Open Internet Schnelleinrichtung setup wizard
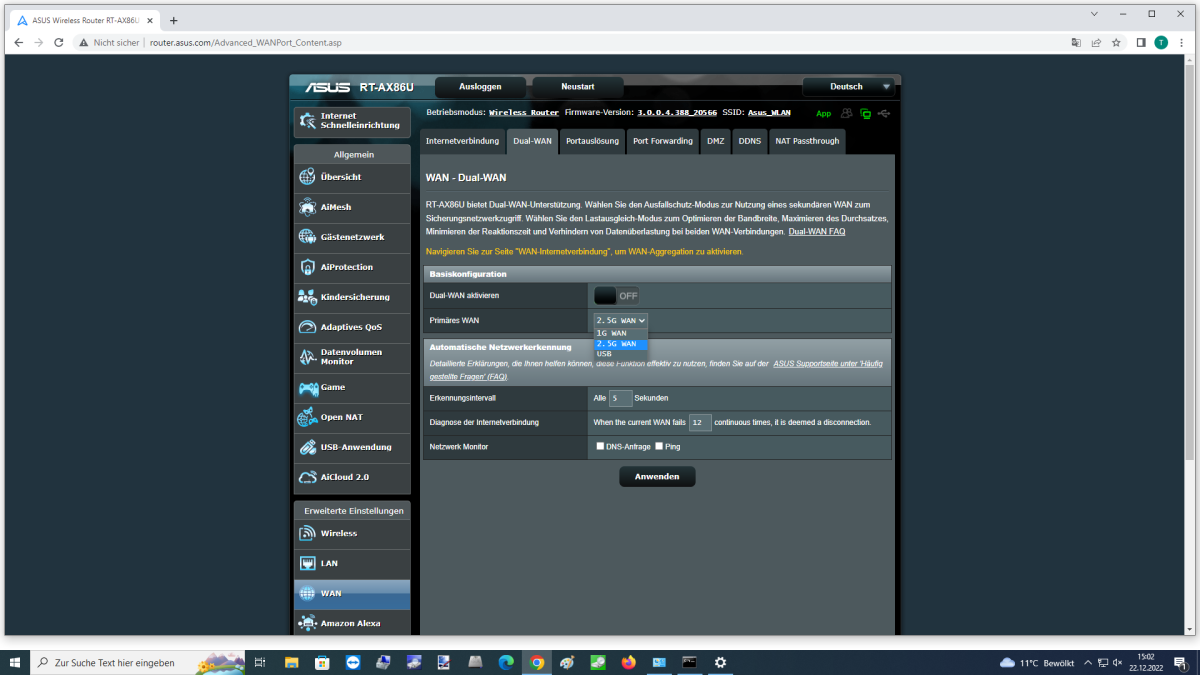Image resolution: width=1200 pixels, height=675 pixels. pos(352,121)
